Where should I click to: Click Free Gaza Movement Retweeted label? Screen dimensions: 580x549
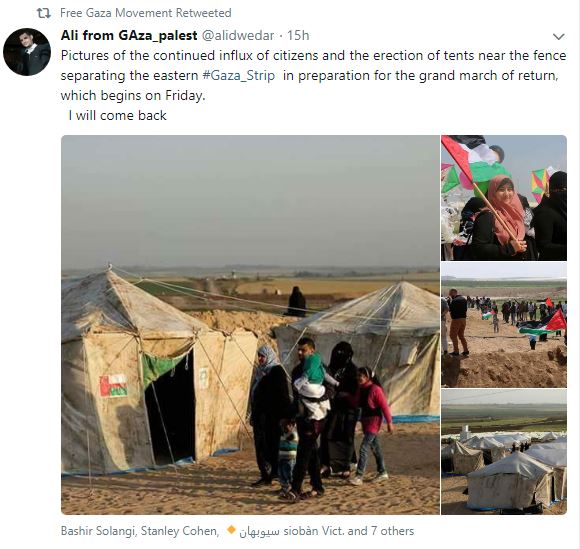(x=145, y=13)
